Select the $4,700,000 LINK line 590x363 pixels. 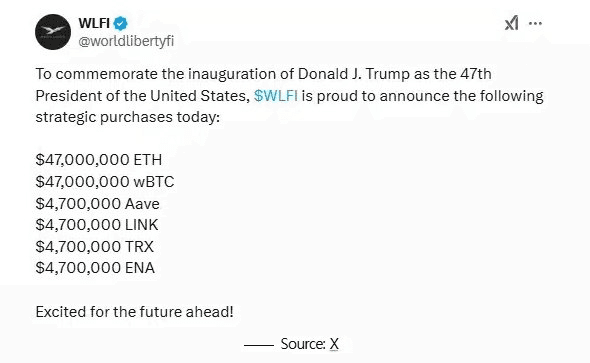click(x=97, y=225)
